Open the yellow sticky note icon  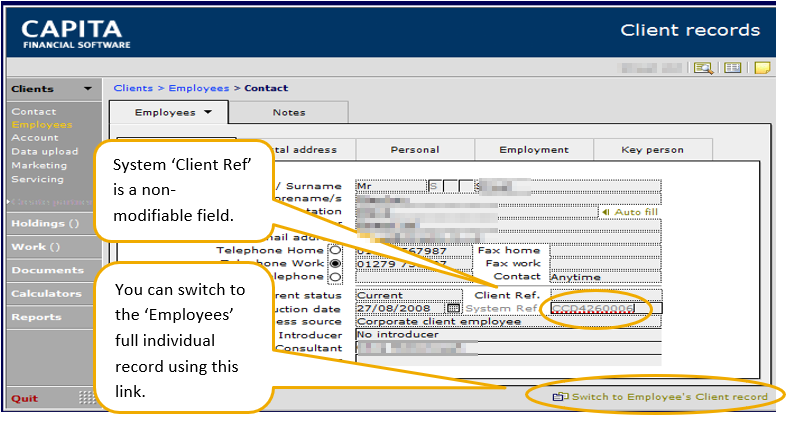762,68
